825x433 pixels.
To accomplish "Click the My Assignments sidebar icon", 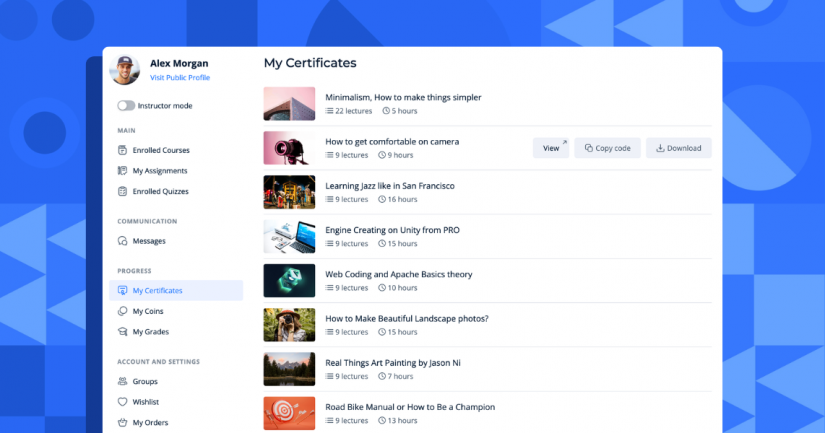I will click(x=122, y=171).
